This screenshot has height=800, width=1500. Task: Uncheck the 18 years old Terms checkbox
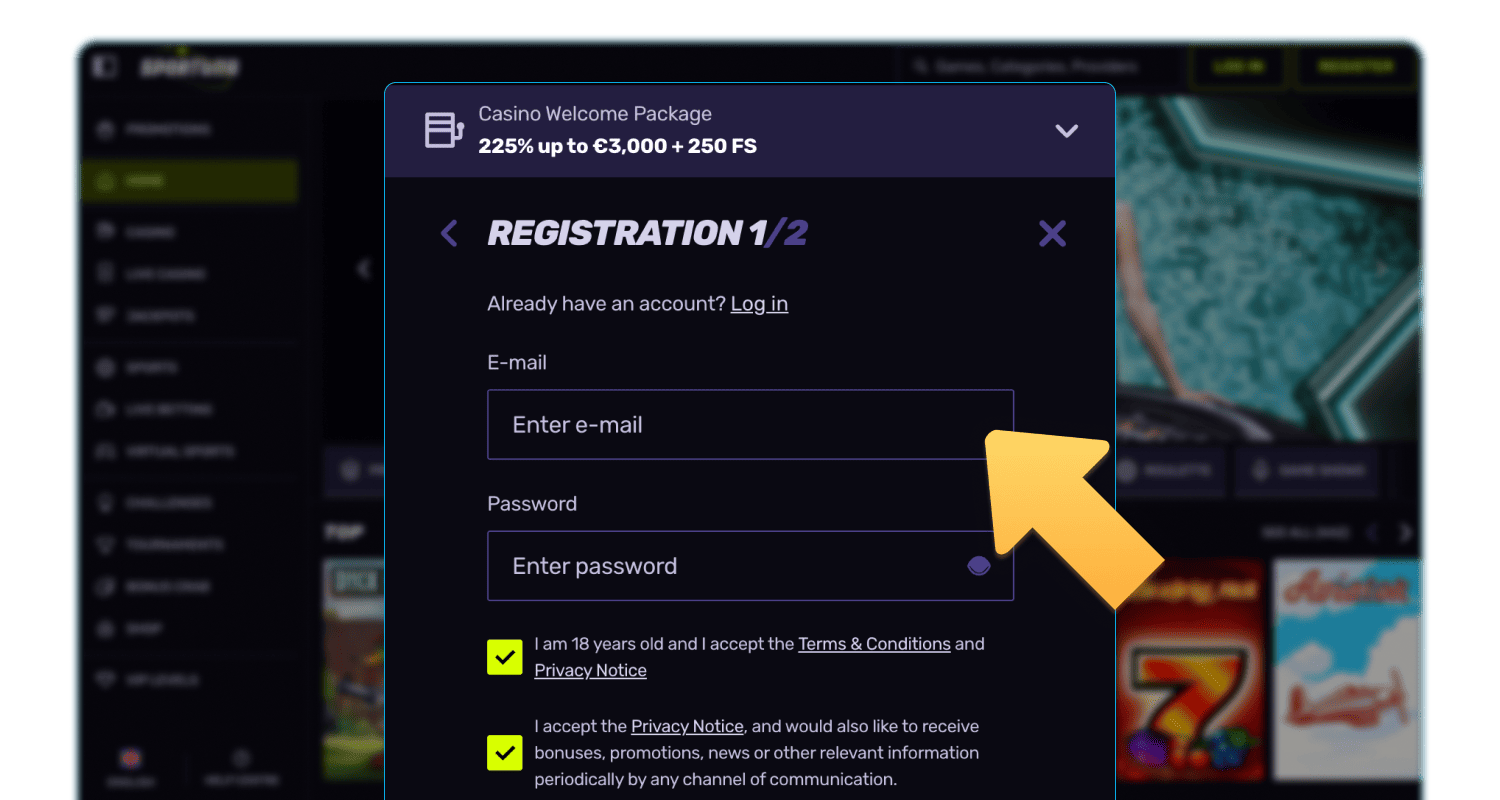[x=505, y=657]
